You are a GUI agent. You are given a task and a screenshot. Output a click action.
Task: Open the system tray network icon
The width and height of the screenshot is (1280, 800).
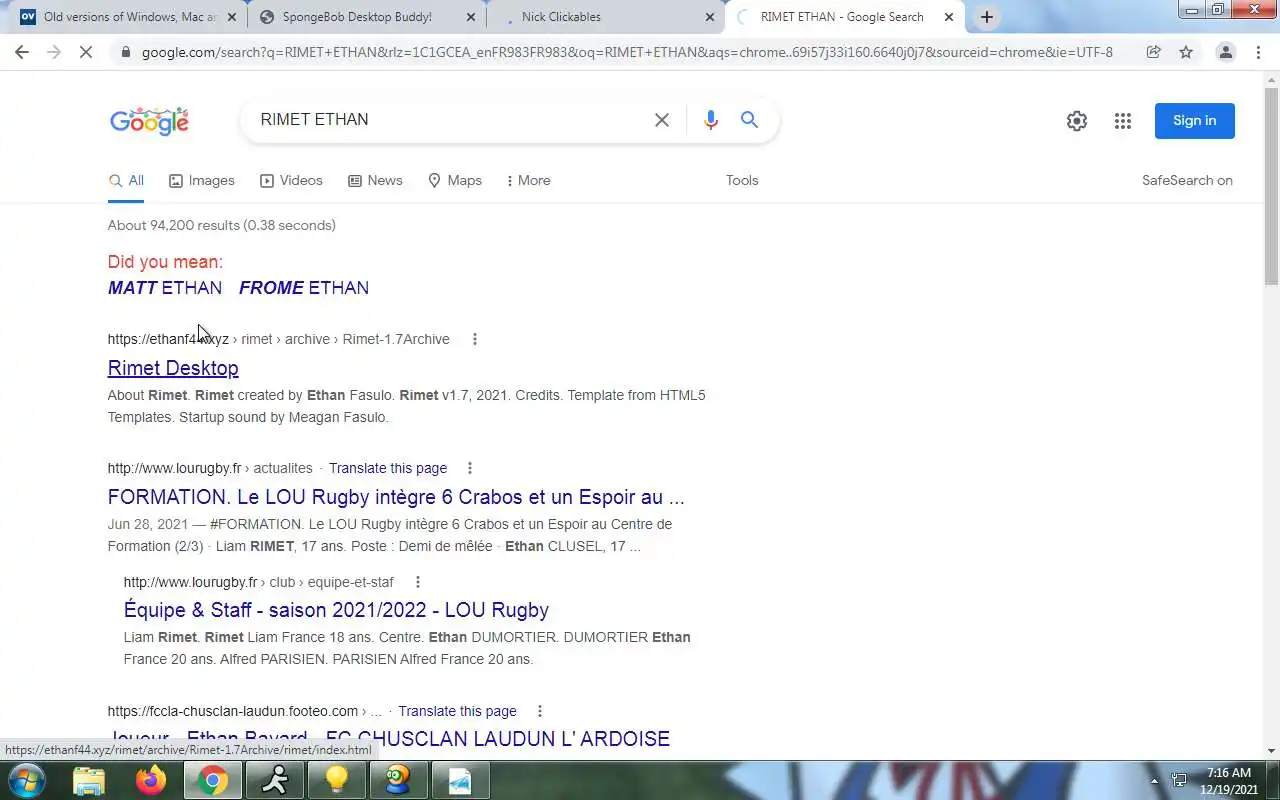tap(1179, 781)
